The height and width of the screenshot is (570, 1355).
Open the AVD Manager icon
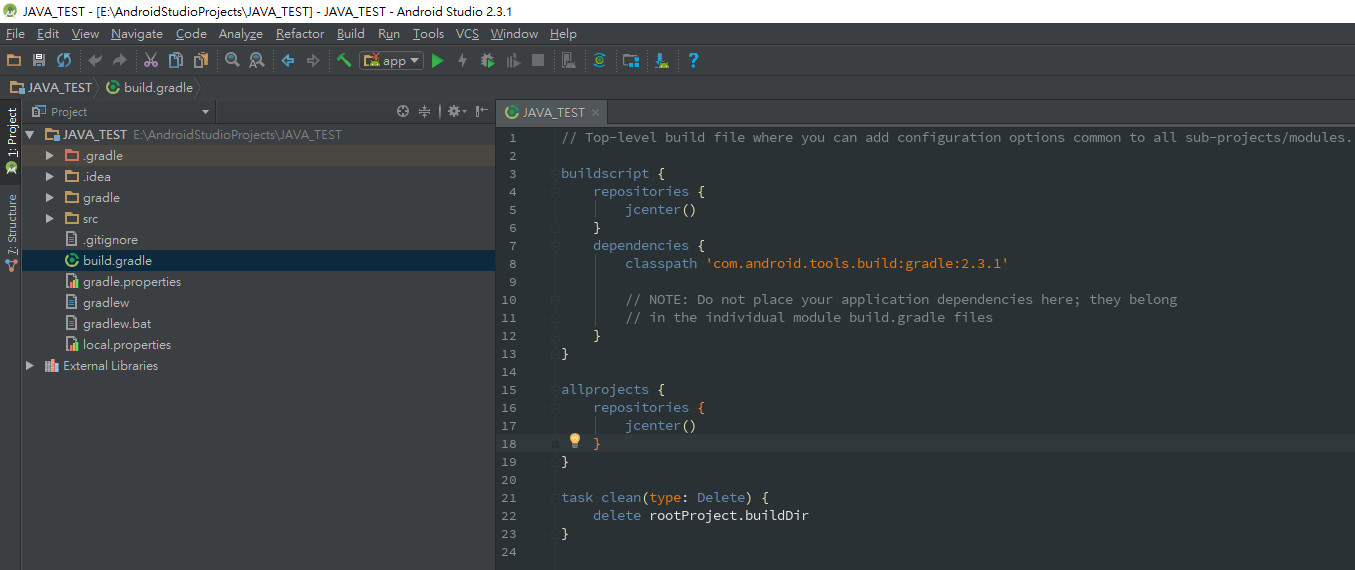click(569, 61)
